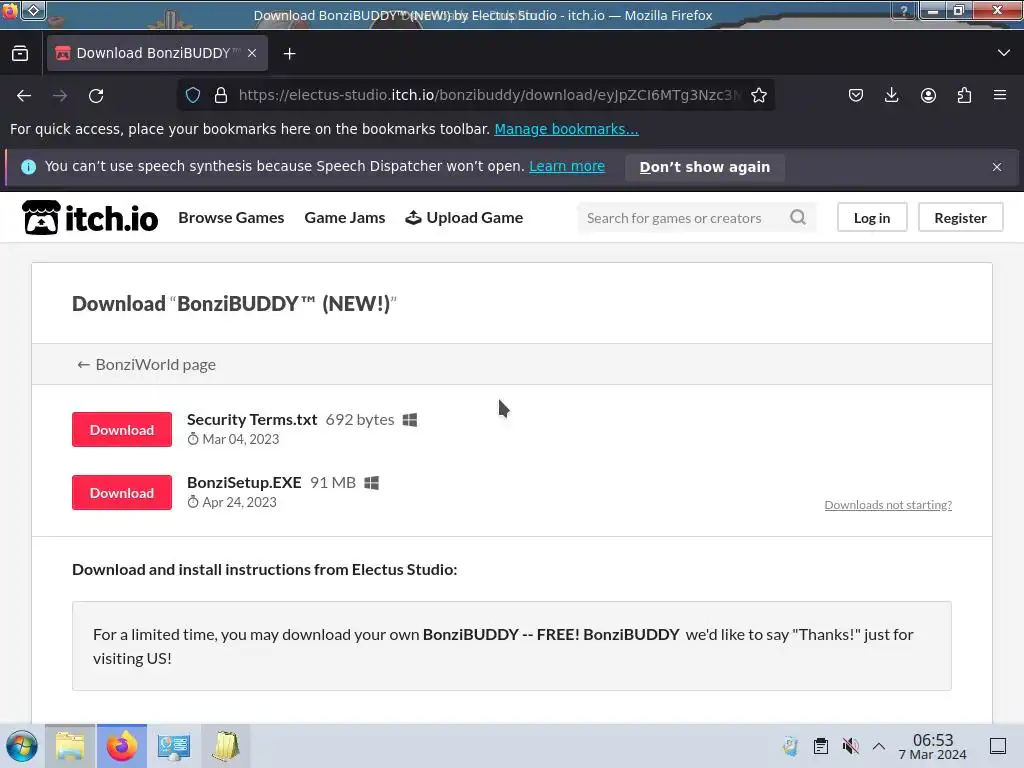Open Firefox View icon in tab bar

coord(20,54)
